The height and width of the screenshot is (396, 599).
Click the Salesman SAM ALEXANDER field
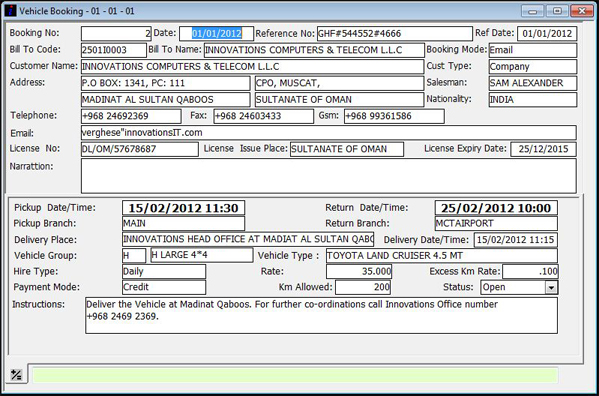533,83
